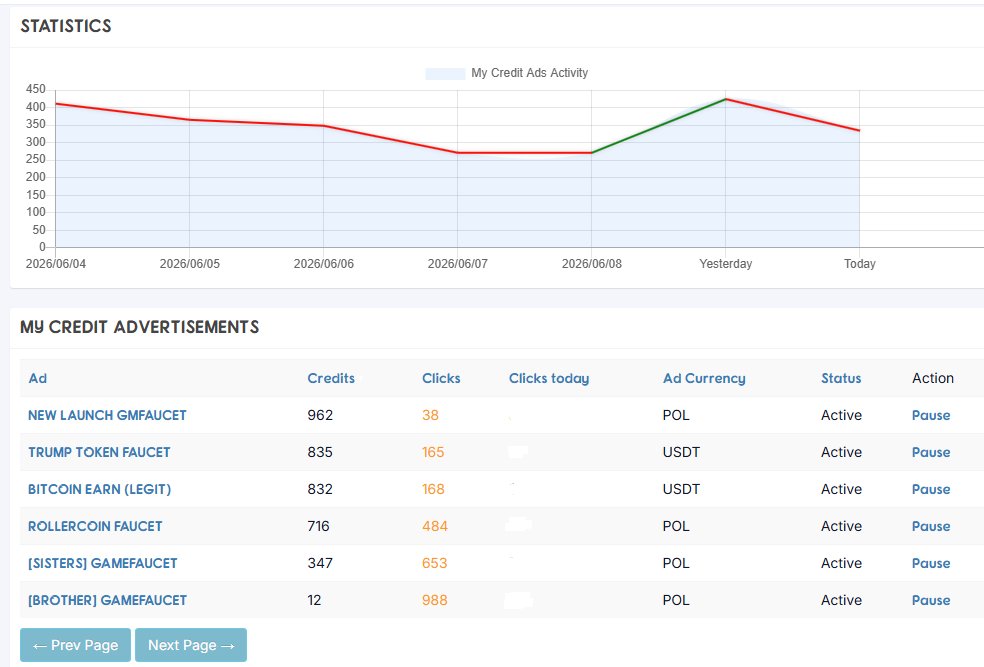This screenshot has width=984, height=667.
Task: Click clicks value 38 for GMFAUCET
Action: click(x=430, y=415)
